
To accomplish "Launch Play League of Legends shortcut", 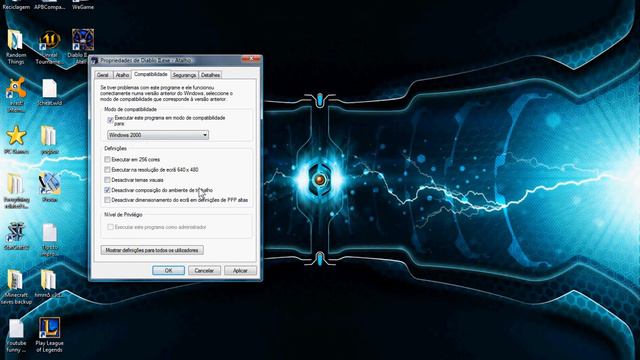I will pos(49,328).
